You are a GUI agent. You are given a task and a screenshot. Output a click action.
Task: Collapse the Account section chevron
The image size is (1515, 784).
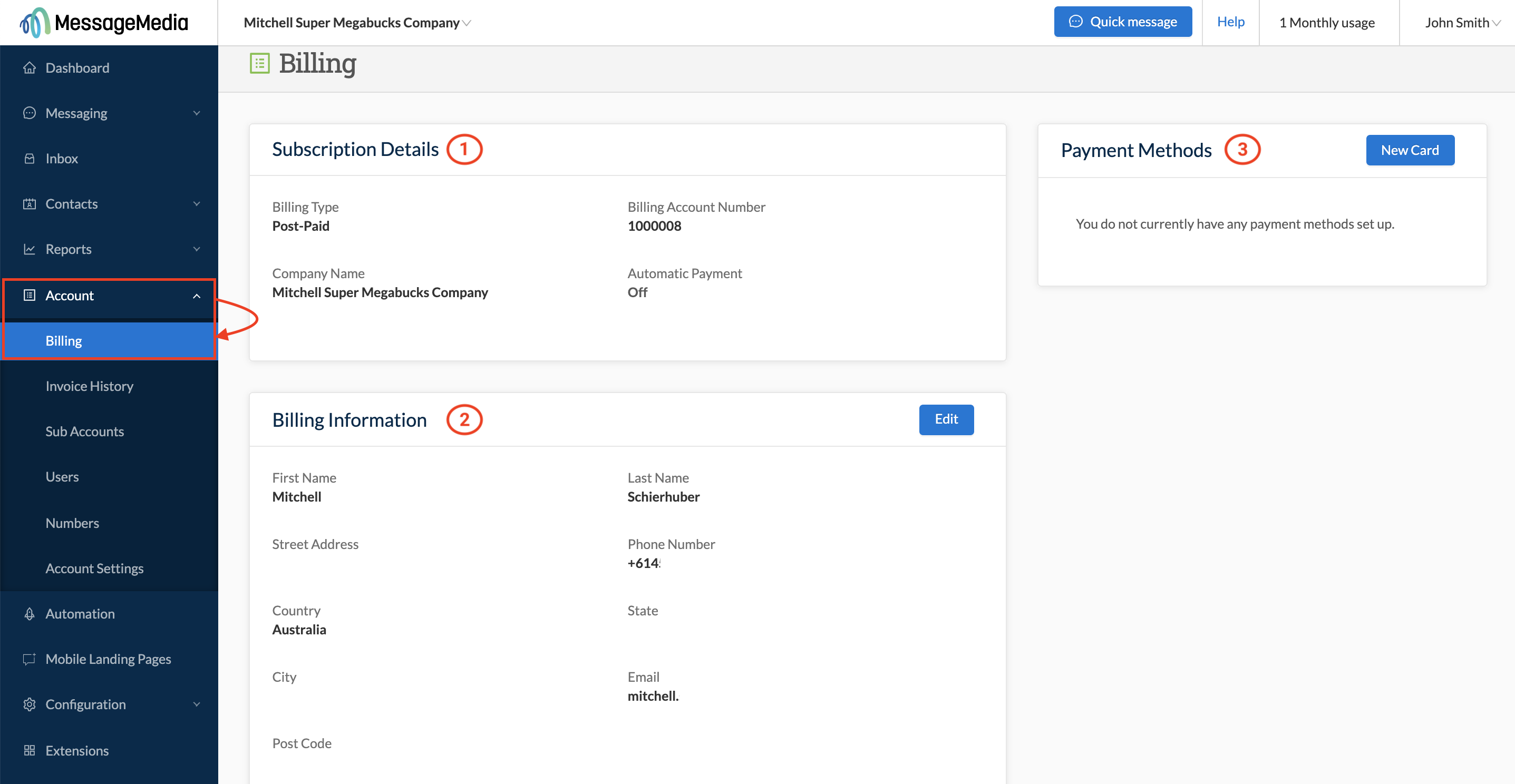coord(197,296)
